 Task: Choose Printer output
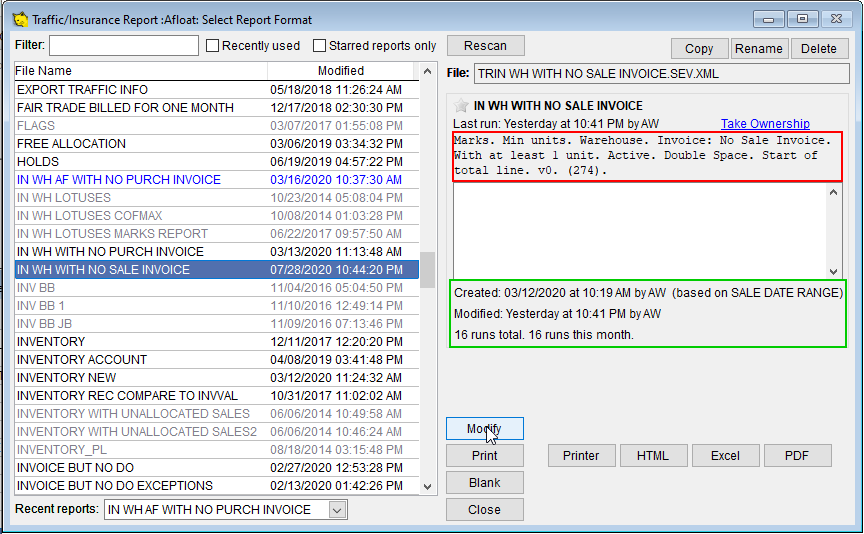(581, 456)
